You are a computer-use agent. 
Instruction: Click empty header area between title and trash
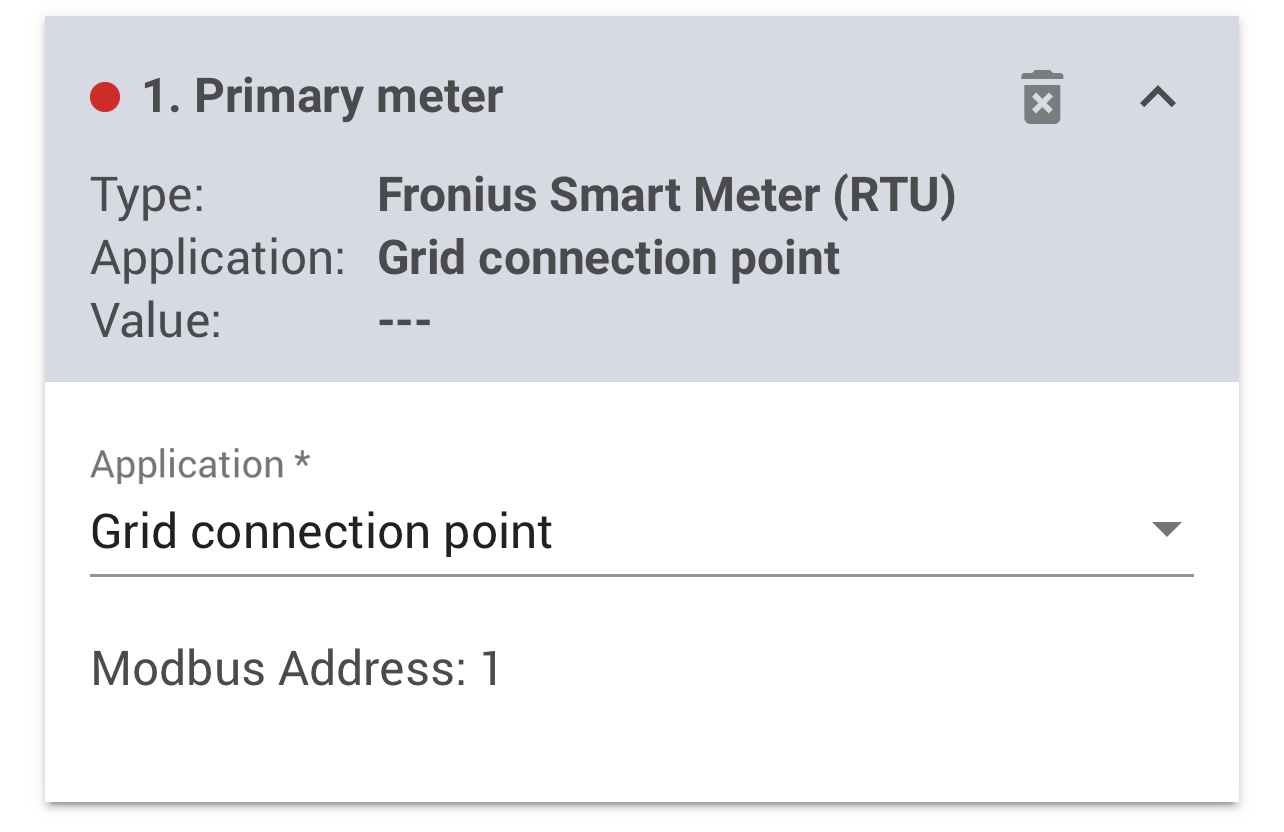(760, 97)
